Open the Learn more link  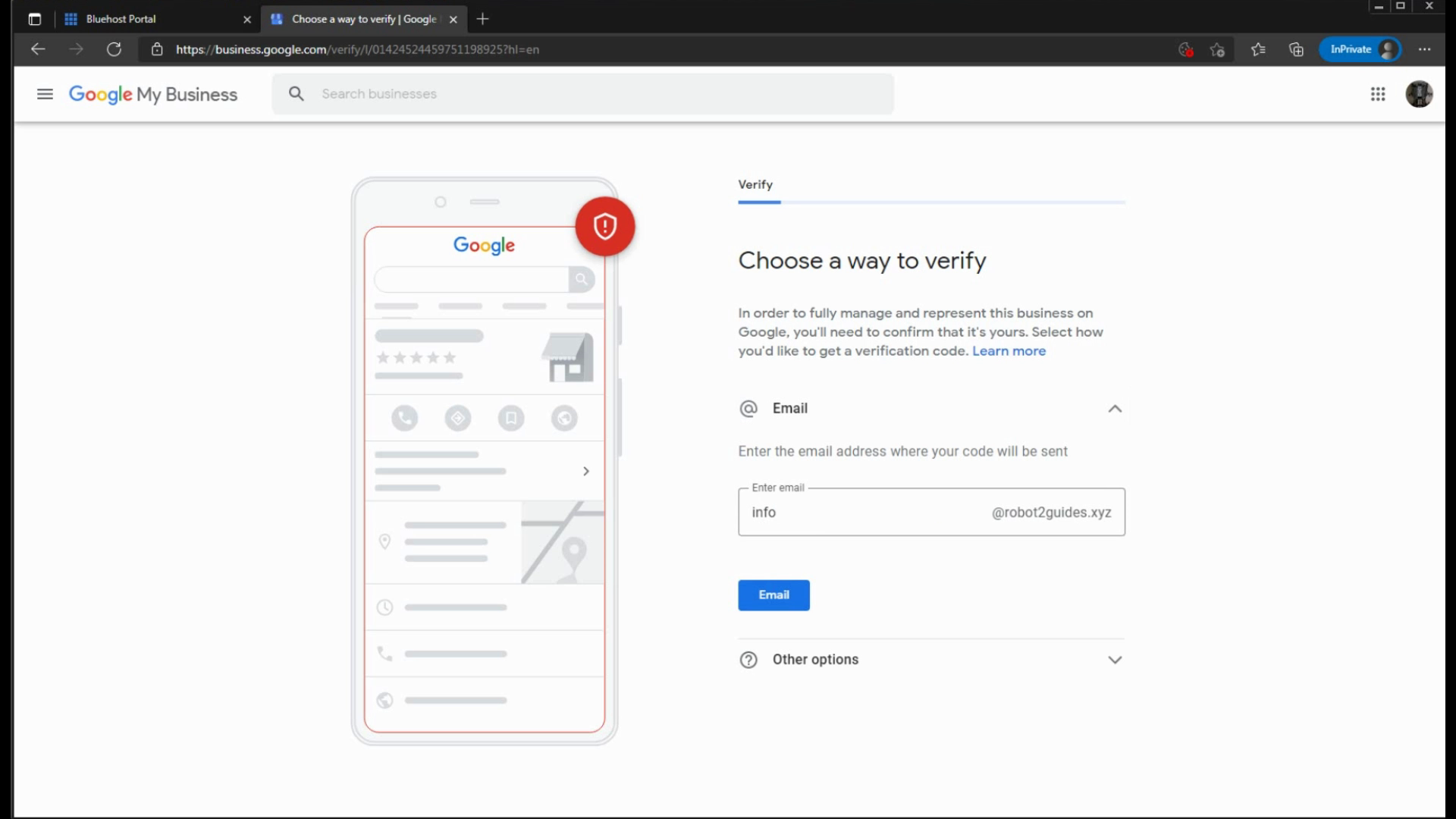(x=1009, y=351)
